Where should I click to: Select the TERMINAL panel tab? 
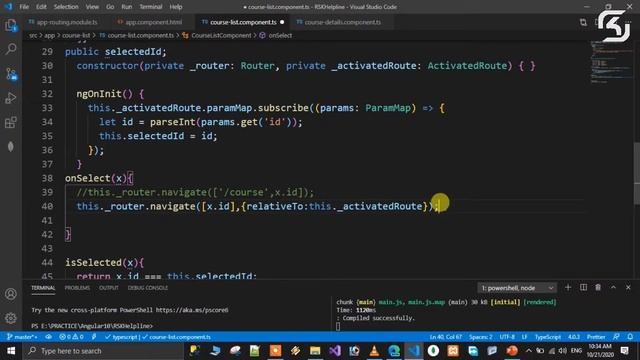coord(43,288)
